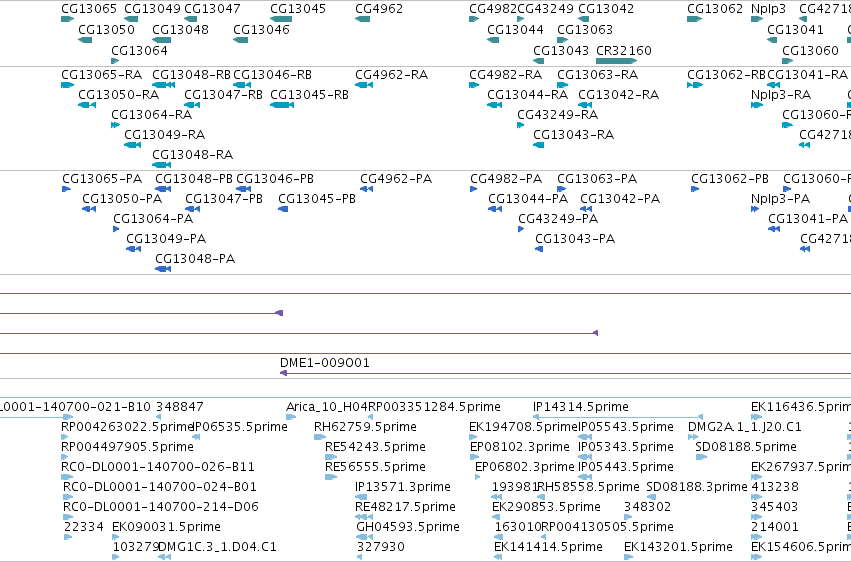Screen dimensions: 851x562
Task: Click the EK194708.5prime EST label
Action: (524, 426)
